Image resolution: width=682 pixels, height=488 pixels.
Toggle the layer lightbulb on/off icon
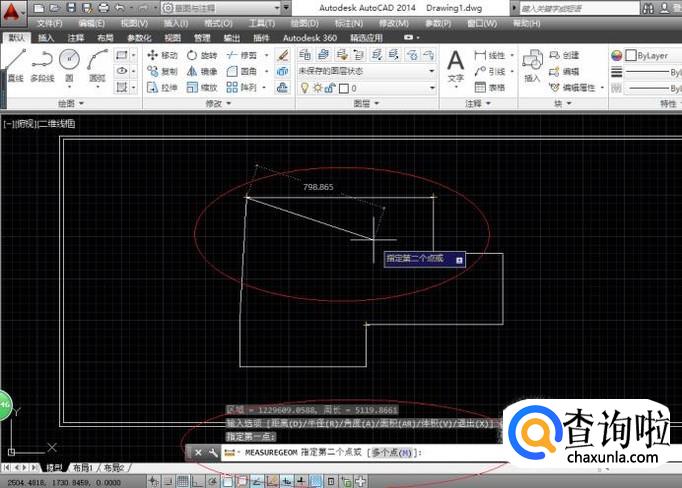point(305,88)
